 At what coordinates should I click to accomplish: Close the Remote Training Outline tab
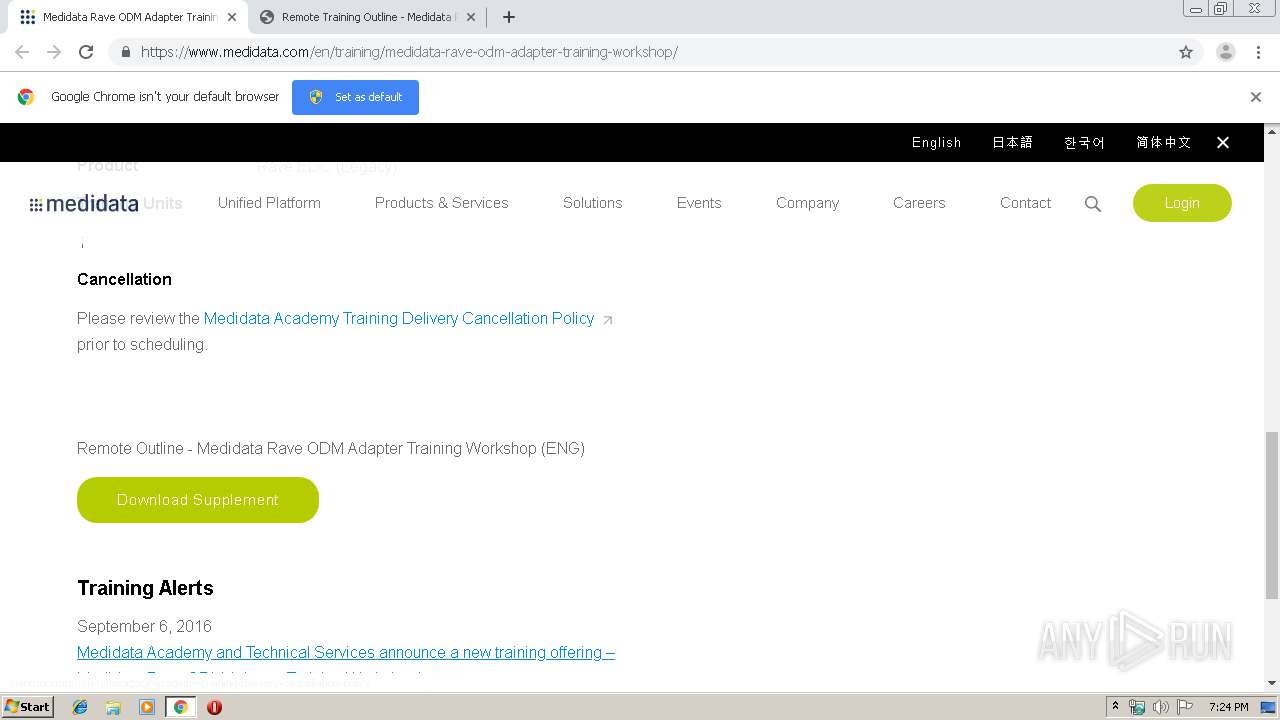click(471, 17)
